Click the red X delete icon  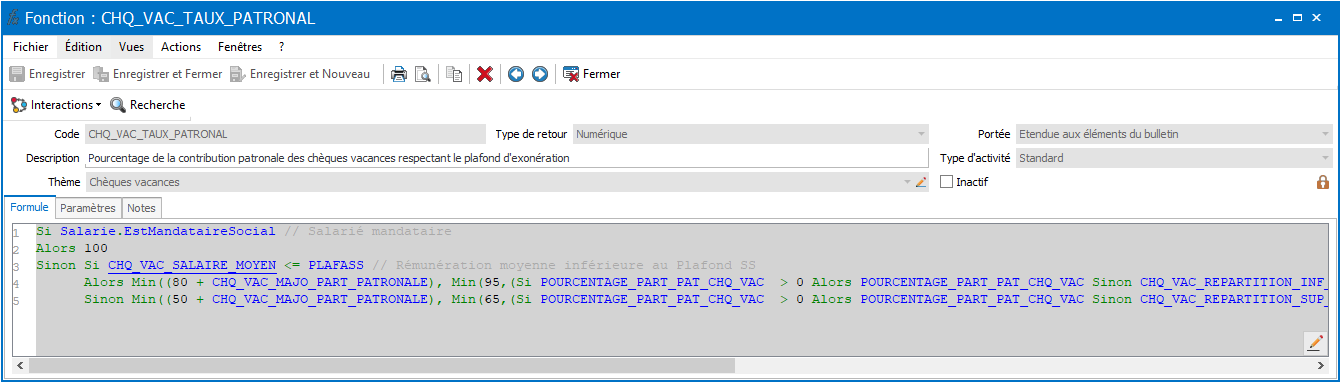(x=485, y=74)
